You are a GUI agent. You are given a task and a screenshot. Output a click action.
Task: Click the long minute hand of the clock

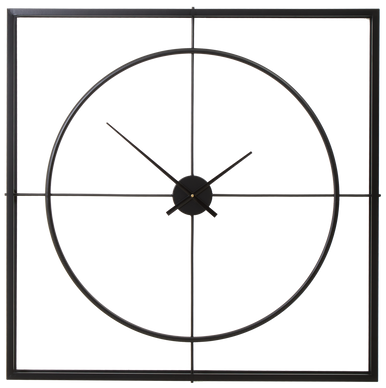[x=161, y=170]
